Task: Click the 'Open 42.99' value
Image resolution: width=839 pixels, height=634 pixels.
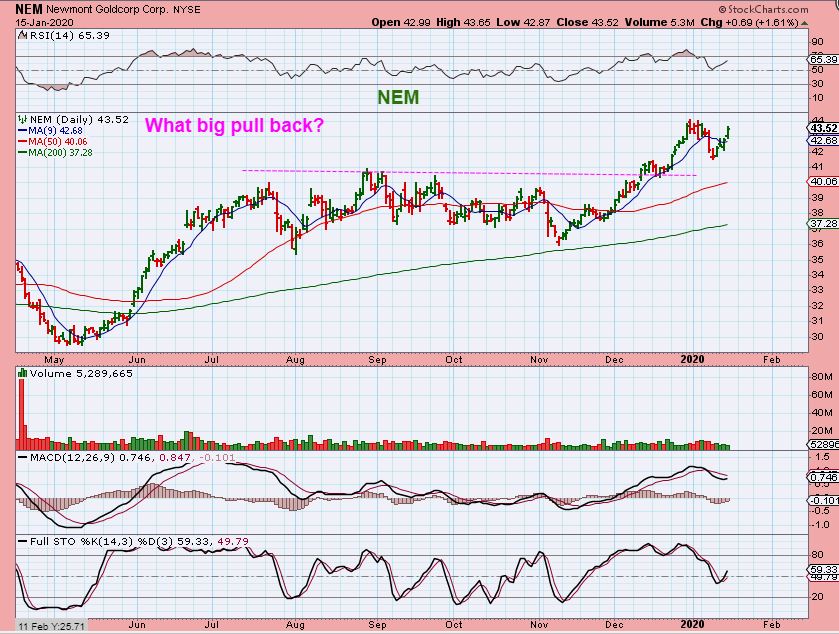Action: [x=401, y=22]
